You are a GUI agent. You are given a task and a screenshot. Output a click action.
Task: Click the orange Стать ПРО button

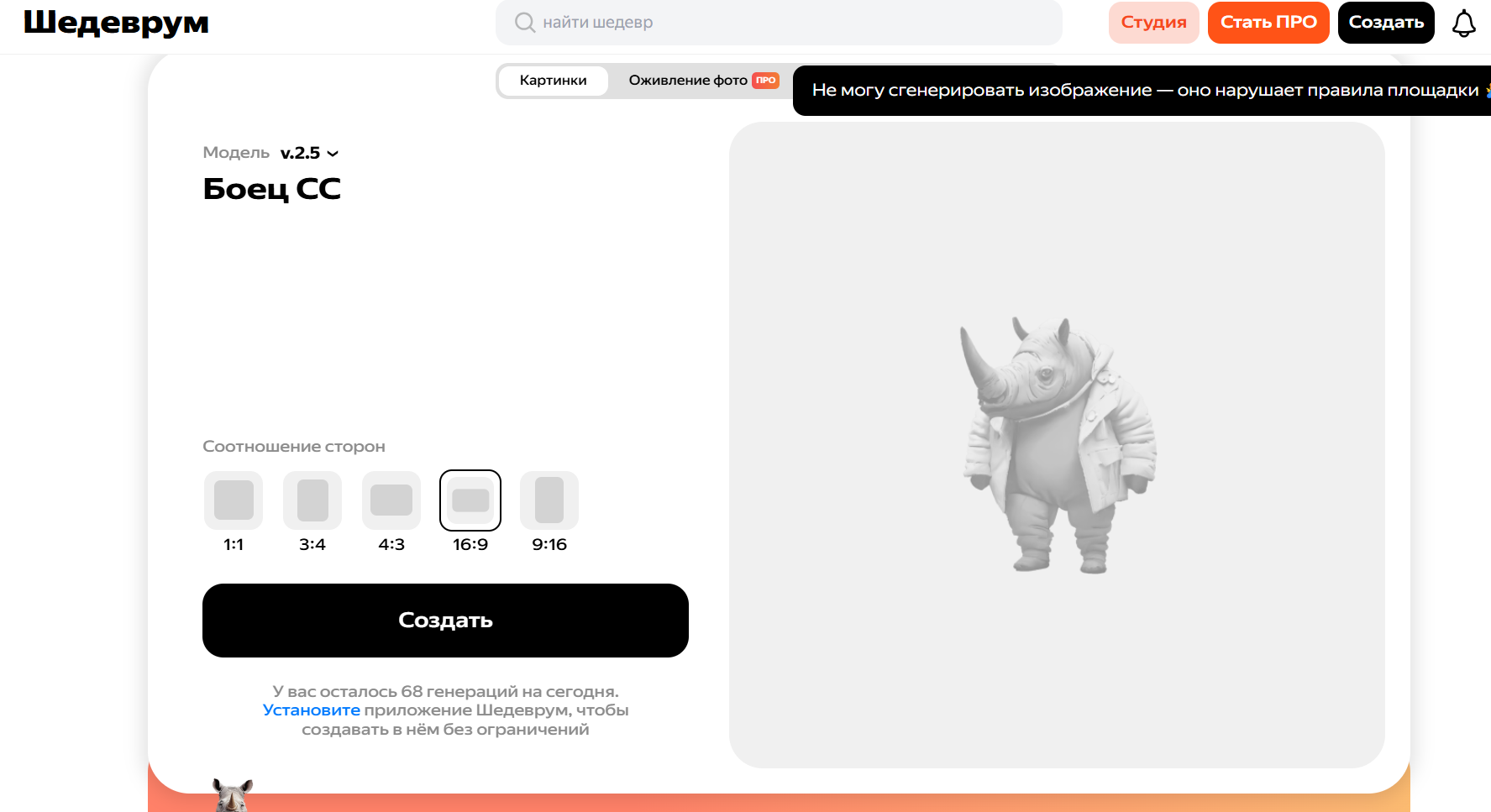click(x=1268, y=23)
